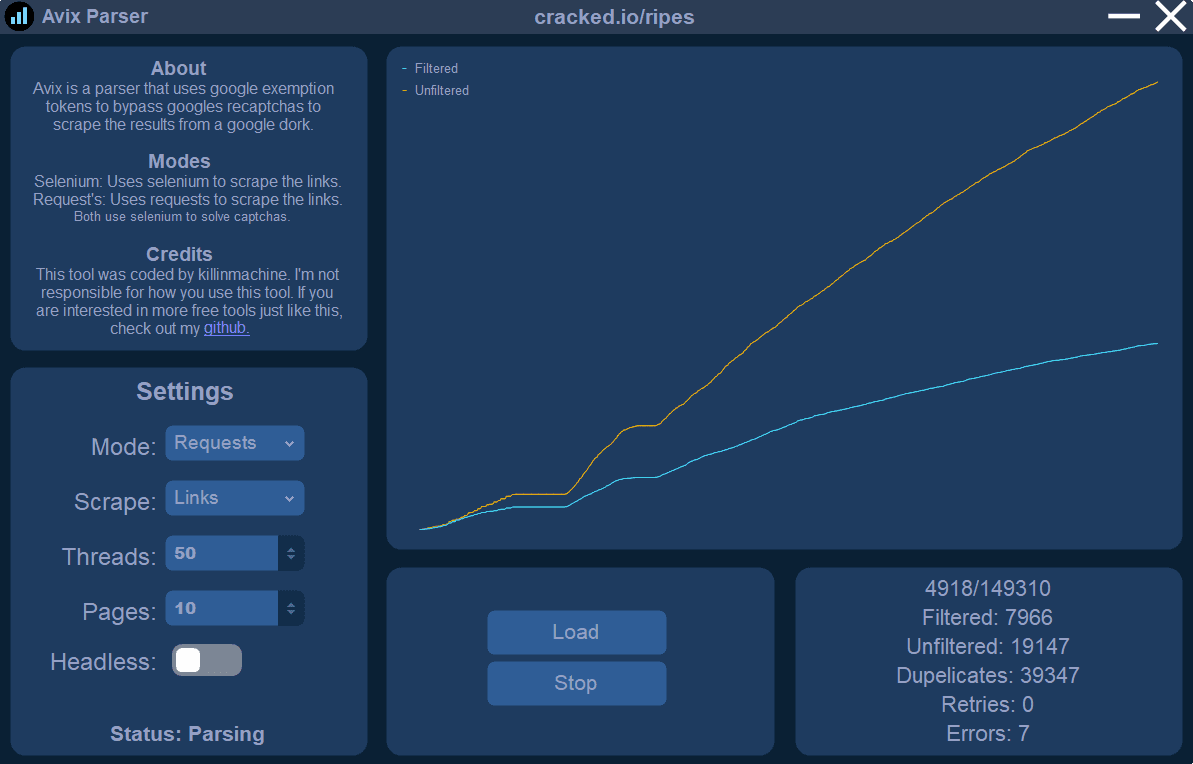The width and height of the screenshot is (1193, 764).
Task: Toggle the Headless switch
Action: pyautogui.click(x=207, y=660)
